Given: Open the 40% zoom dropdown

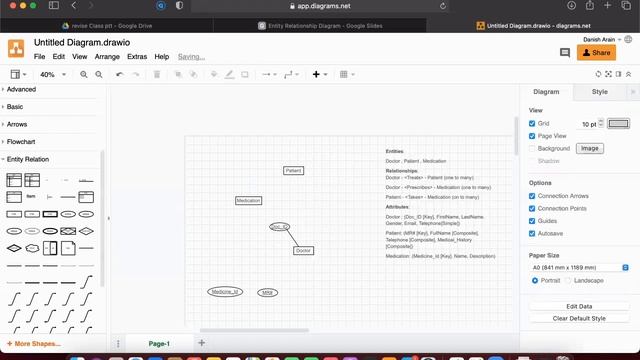Looking at the screenshot, I should click(x=52, y=74).
